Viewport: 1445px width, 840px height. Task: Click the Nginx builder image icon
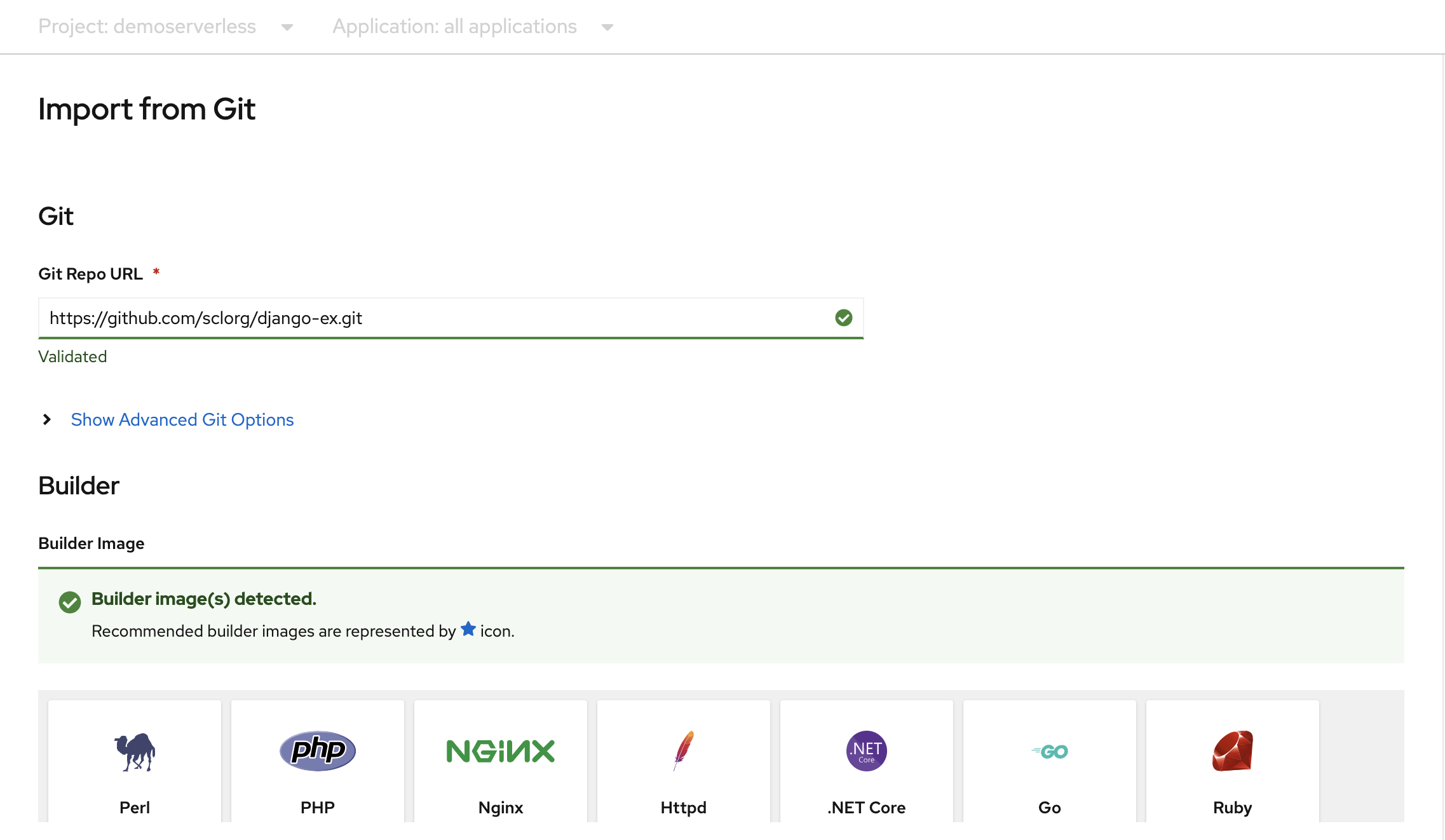500,750
